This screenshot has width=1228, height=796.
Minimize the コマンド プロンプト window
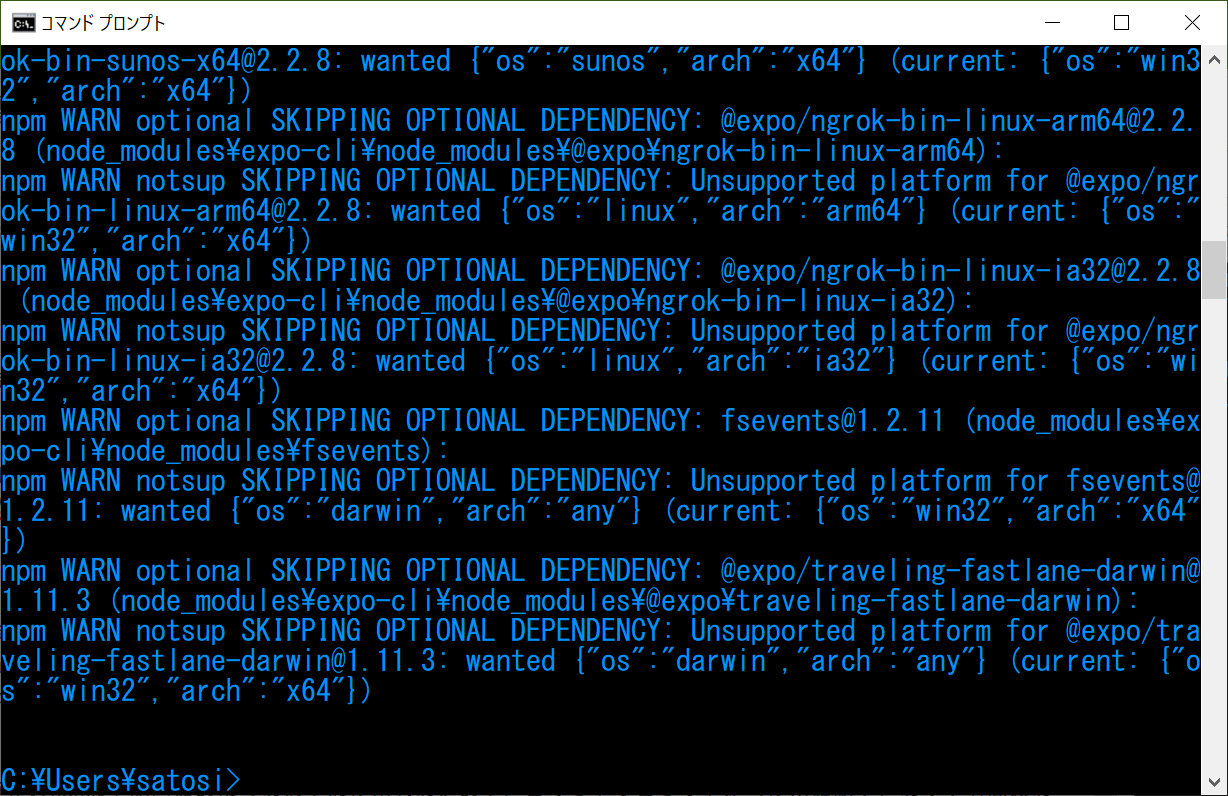tap(1052, 22)
